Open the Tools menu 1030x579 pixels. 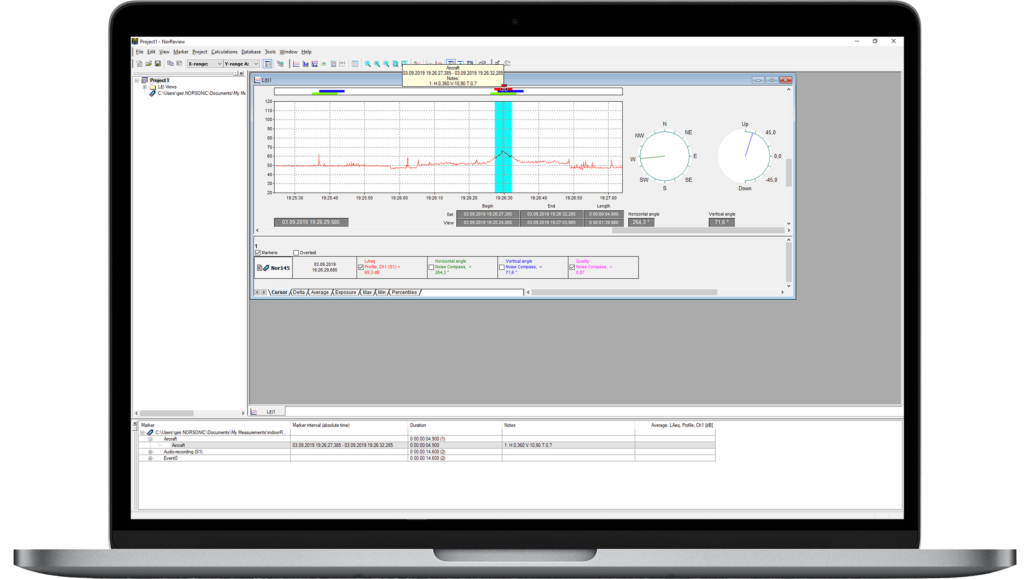click(x=270, y=52)
